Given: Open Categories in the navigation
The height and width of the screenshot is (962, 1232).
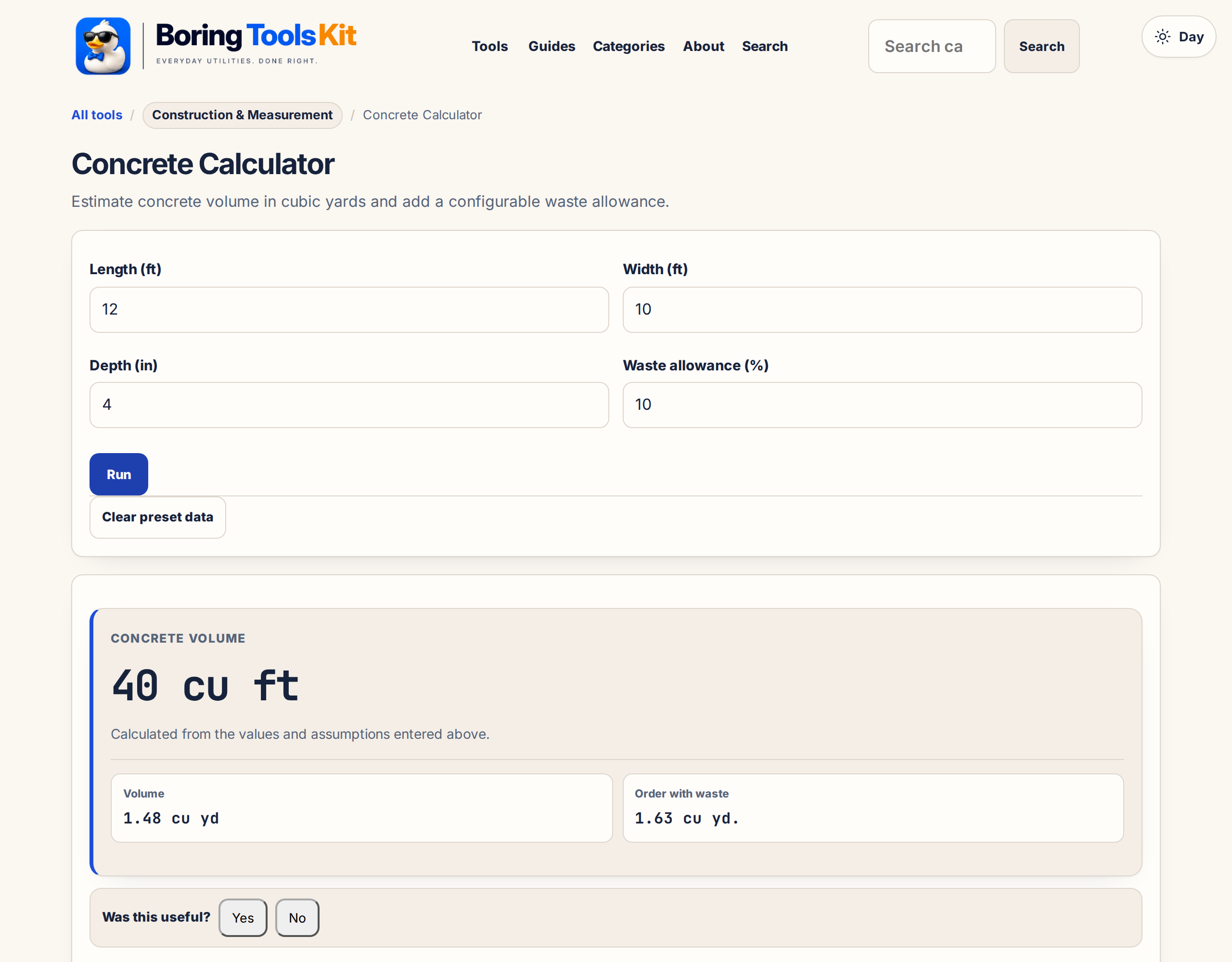Looking at the screenshot, I should (629, 46).
